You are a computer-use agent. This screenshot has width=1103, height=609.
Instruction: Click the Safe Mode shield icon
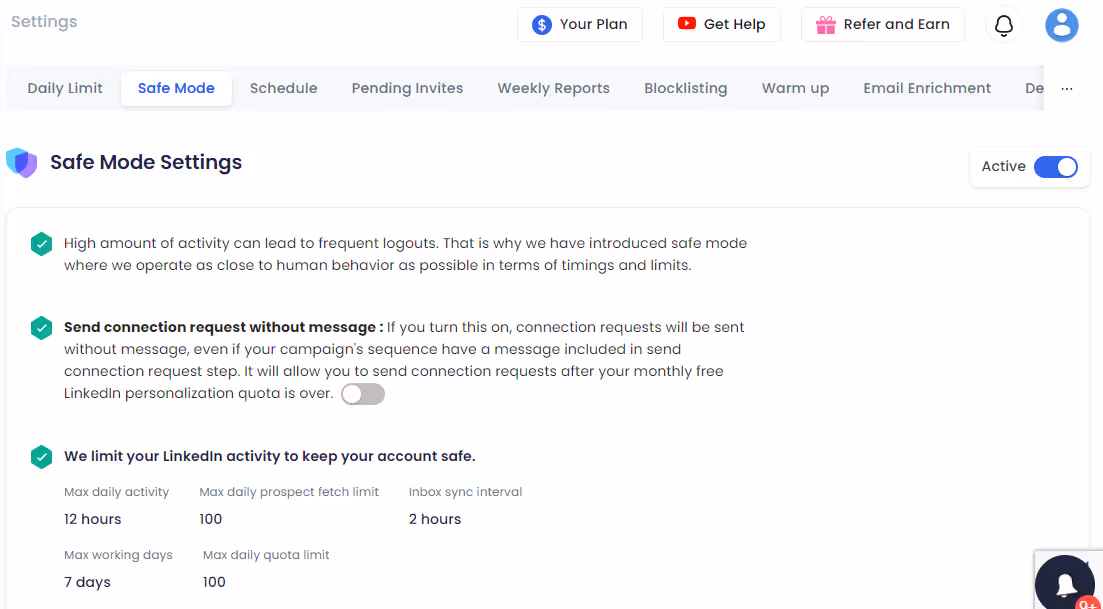pyautogui.click(x=21, y=161)
